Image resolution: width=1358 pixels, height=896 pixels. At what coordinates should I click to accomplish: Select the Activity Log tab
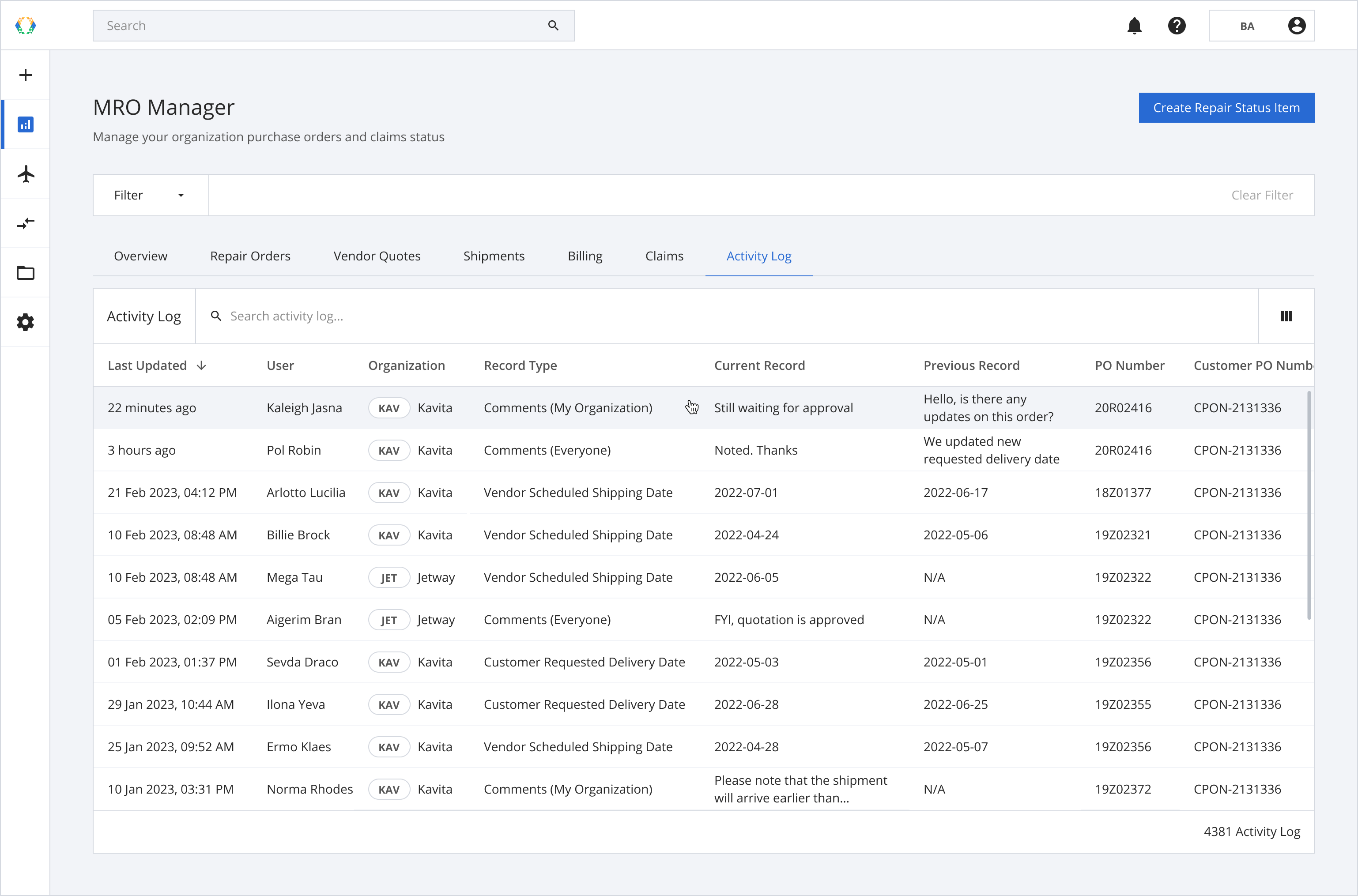coord(758,256)
